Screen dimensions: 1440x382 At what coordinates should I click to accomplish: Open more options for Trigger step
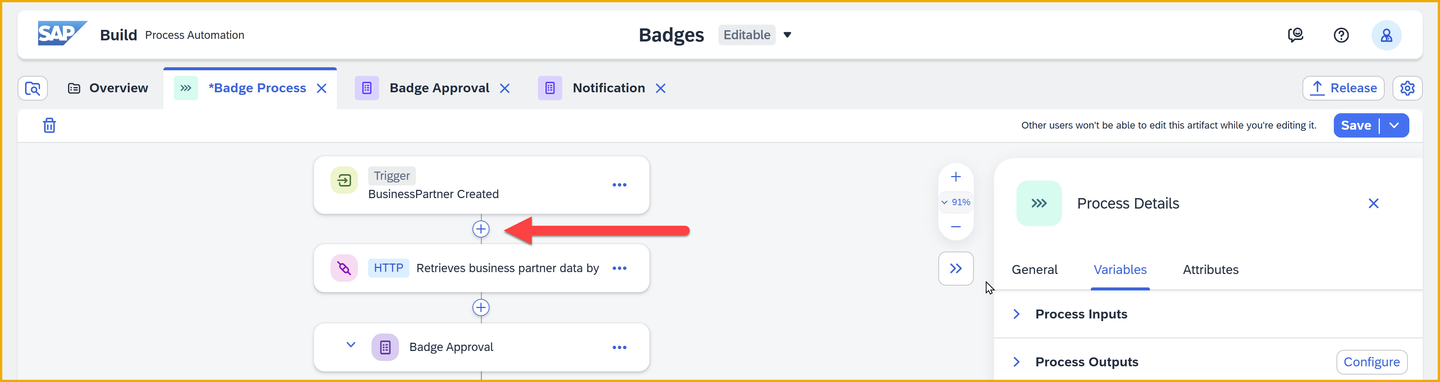(x=619, y=185)
